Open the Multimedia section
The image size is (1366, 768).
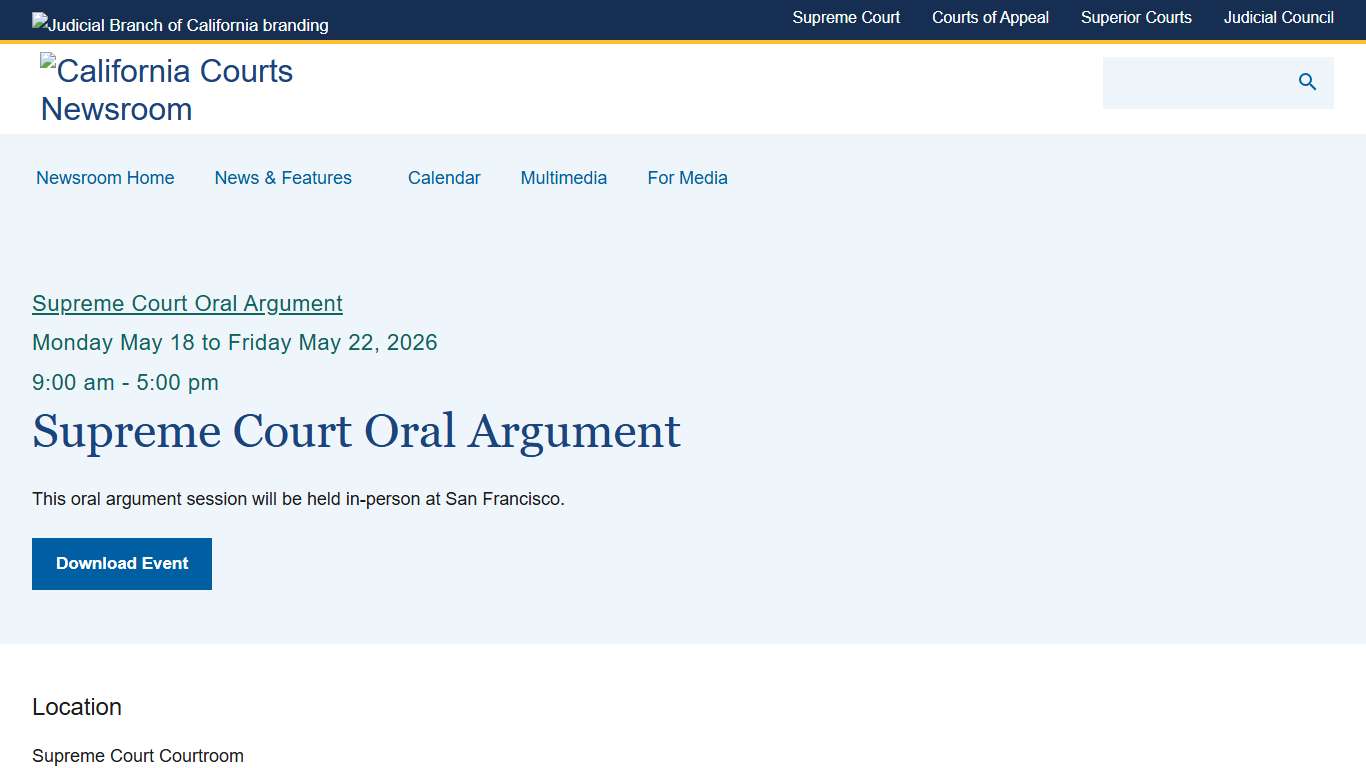[x=563, y=178]
